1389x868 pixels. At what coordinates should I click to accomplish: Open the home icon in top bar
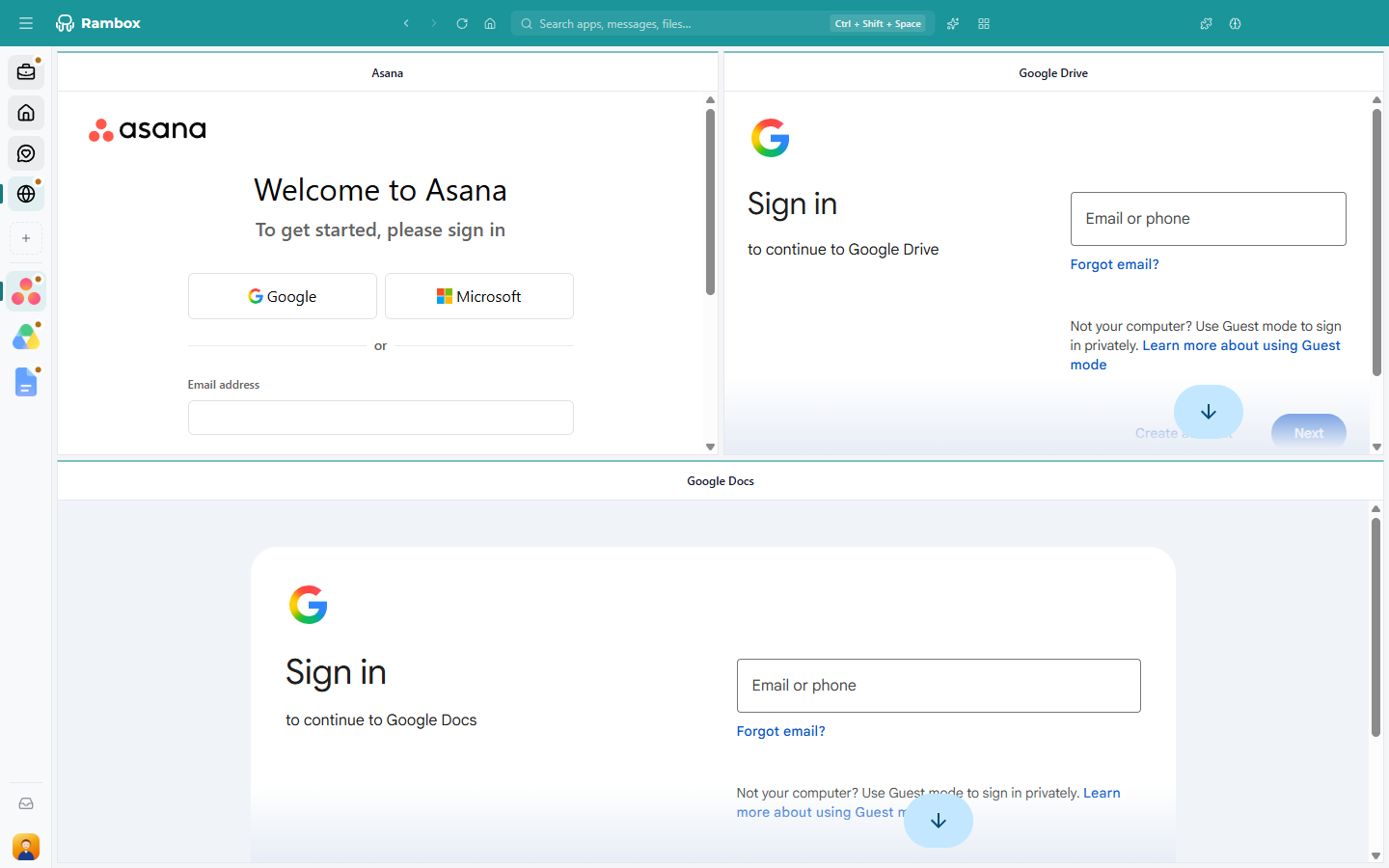pos(490,23)
